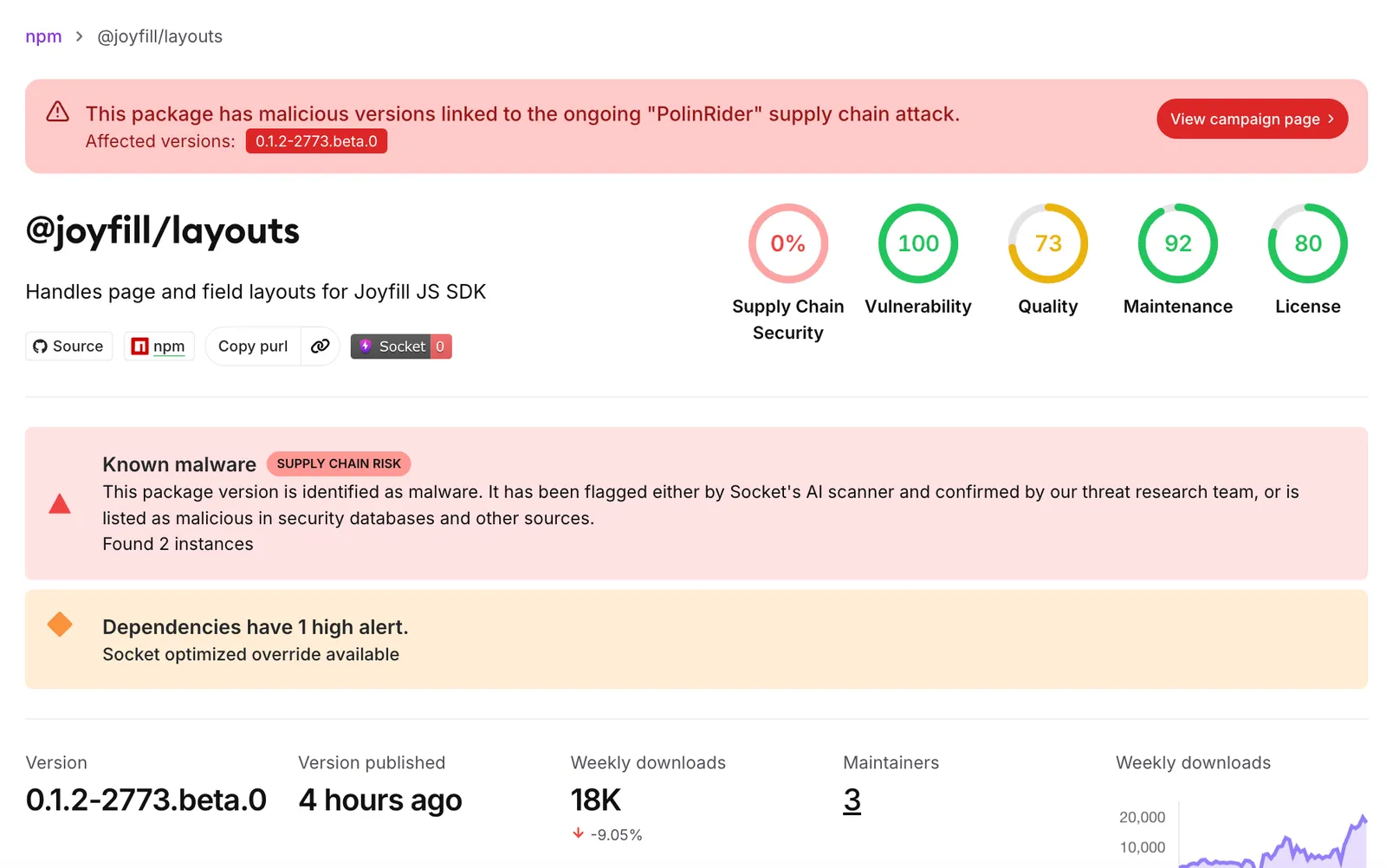Select the Quality 73 score circle
Screen dimensions: 1386x868
pyautogui.click(x=1048, y=243)
